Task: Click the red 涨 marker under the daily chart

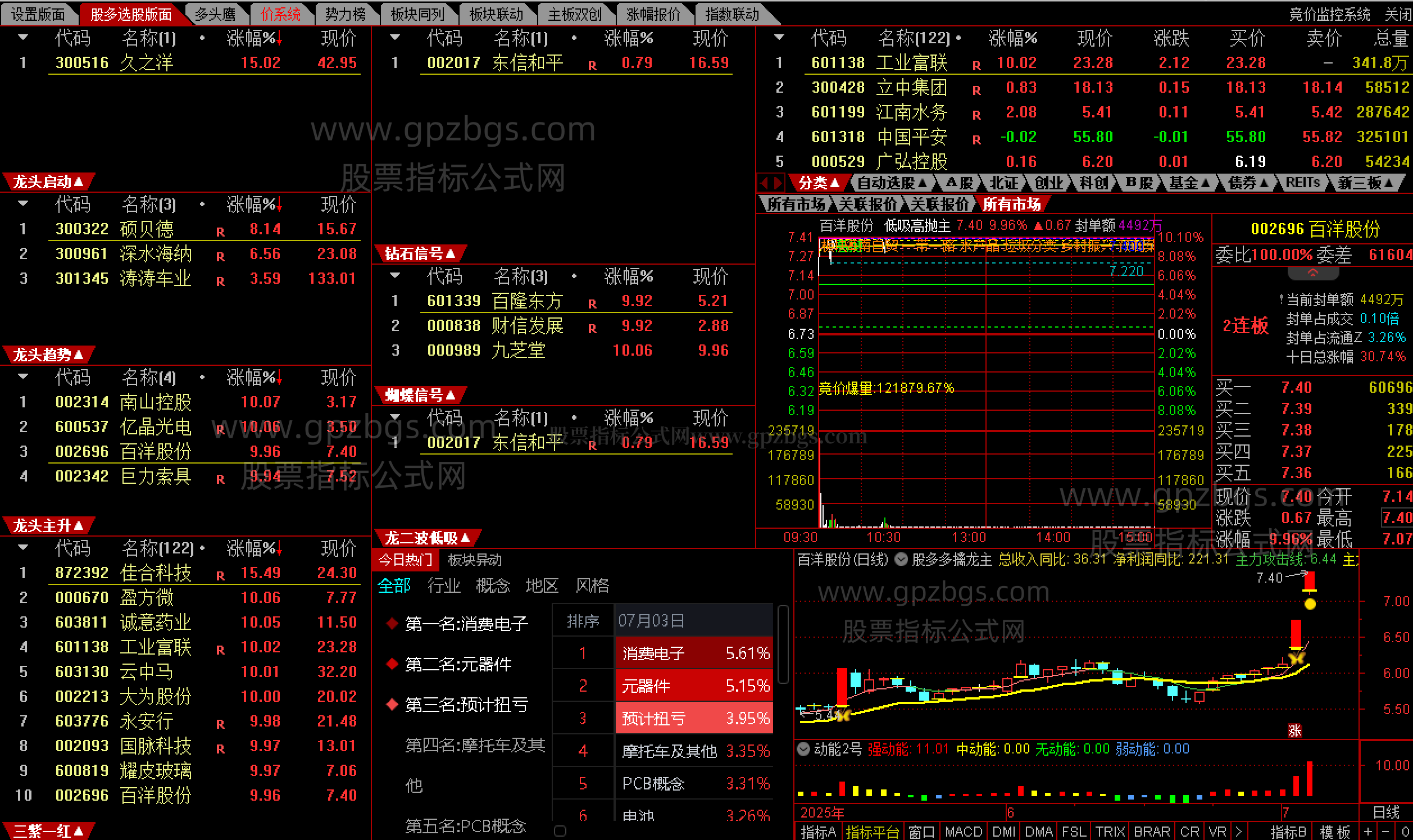Action: pyautogui.click(x=1294, y=730)
